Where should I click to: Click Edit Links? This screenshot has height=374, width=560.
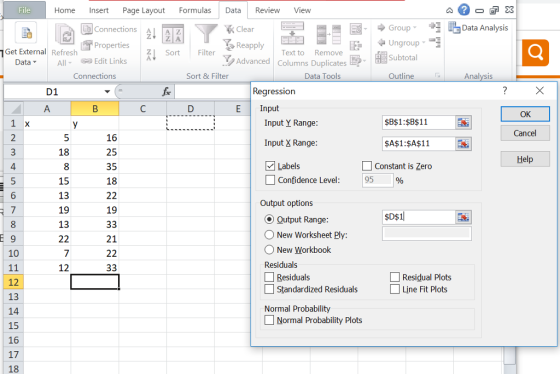[x=104, y=61]
